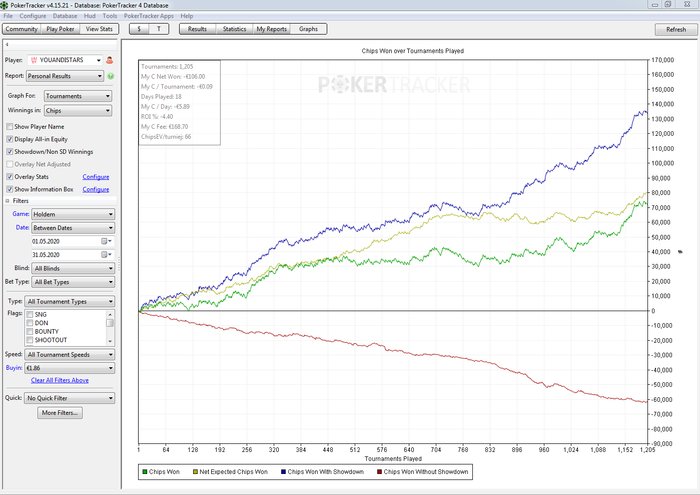The width and height of the screenshot is (700, 495).
Task: Enable the Show Player Name checkbox
Action: point(10,127)
